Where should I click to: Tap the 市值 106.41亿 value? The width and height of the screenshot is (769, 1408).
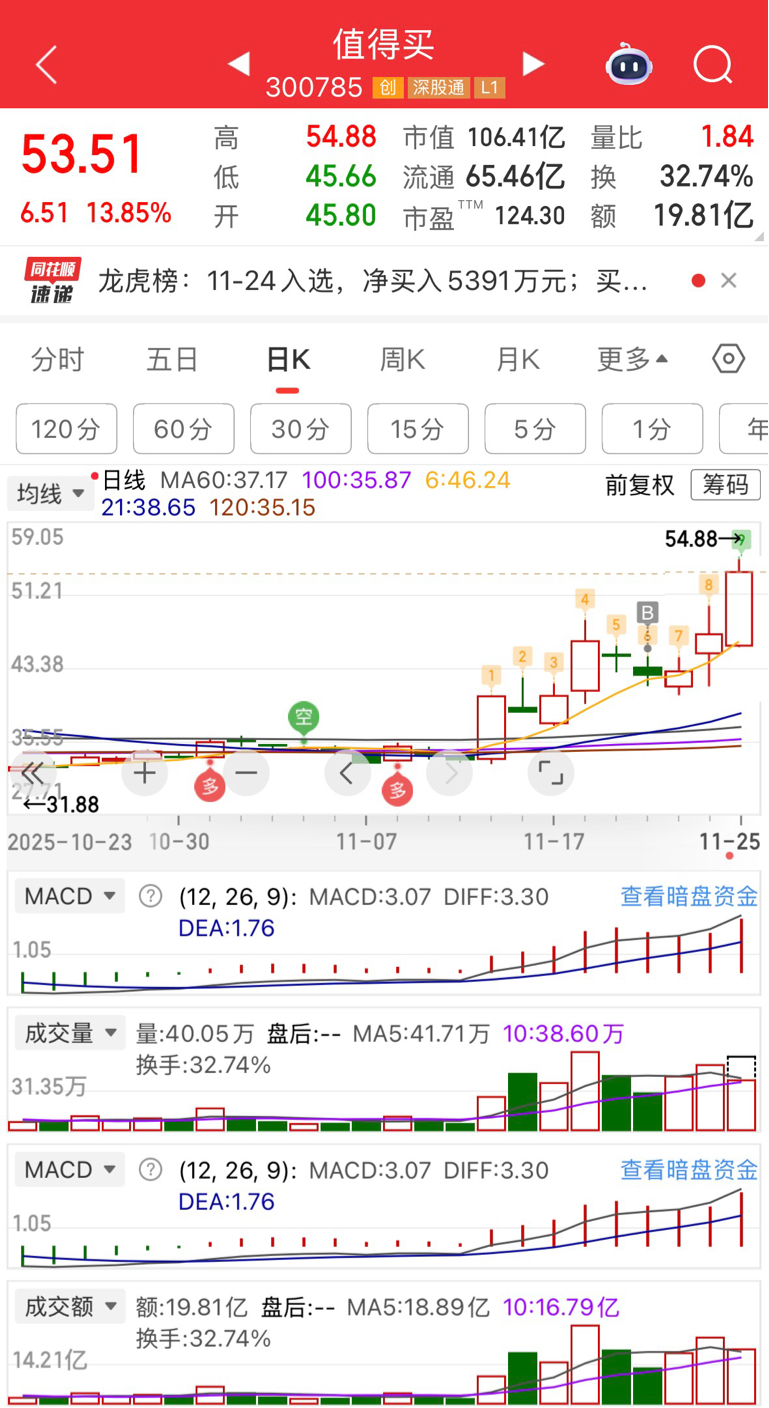pyautogui.click(x=516, y=136)
